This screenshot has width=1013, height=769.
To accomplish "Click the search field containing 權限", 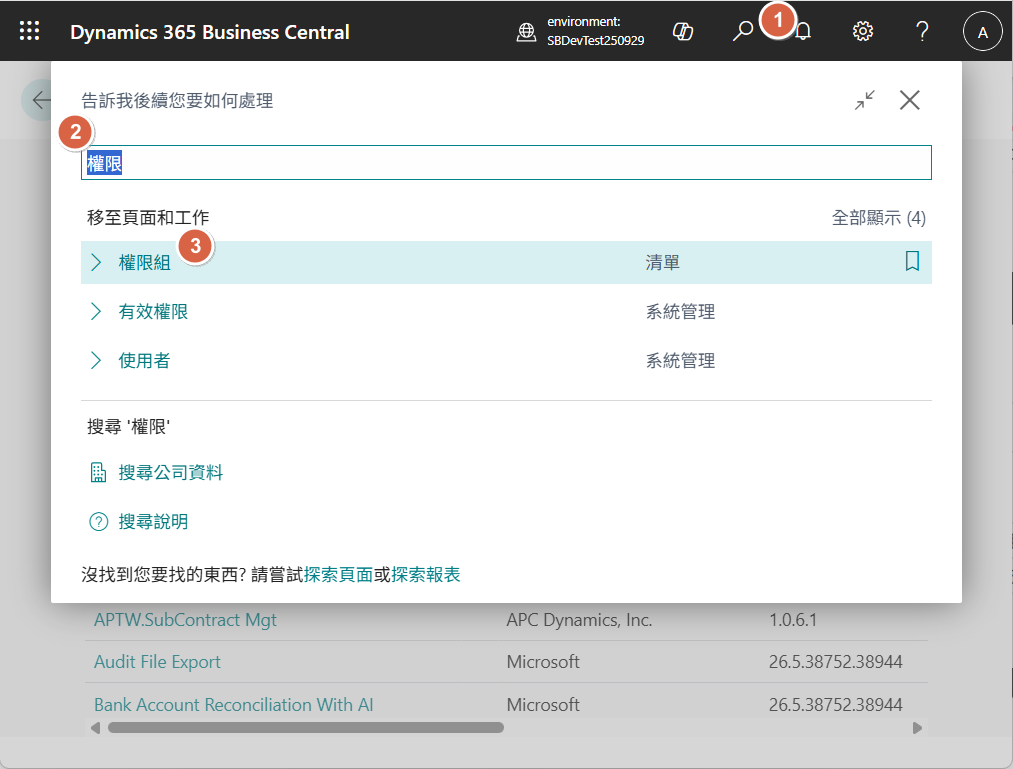I will [x=506, y=163].
